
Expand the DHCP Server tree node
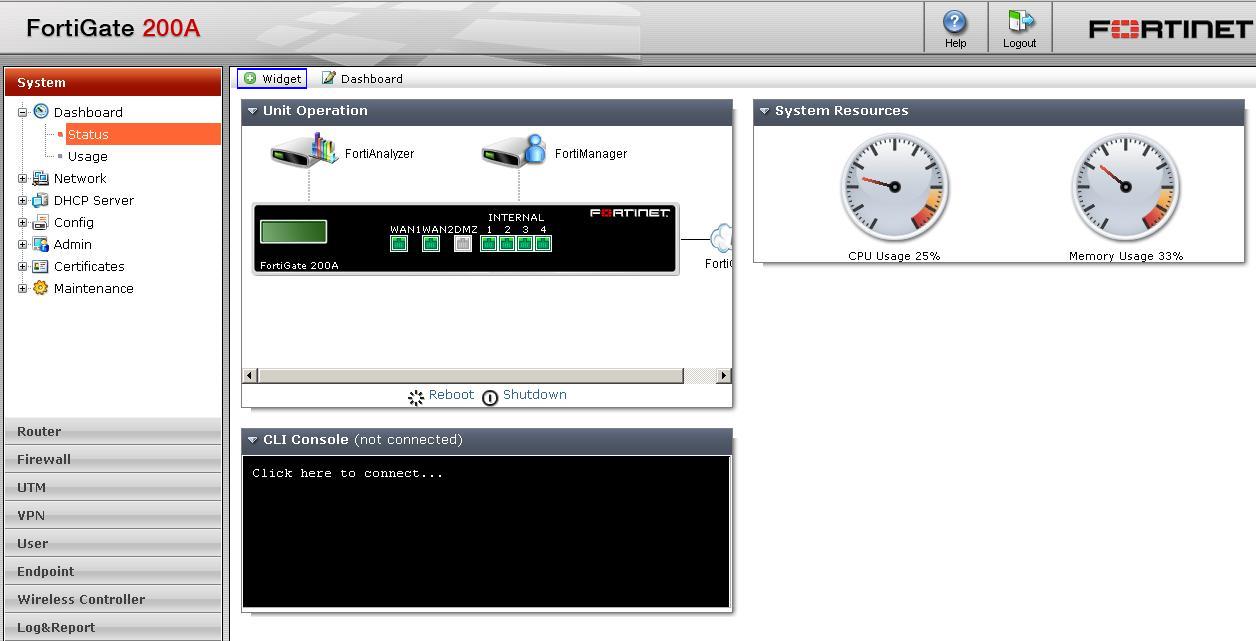(x=23, y=200)
